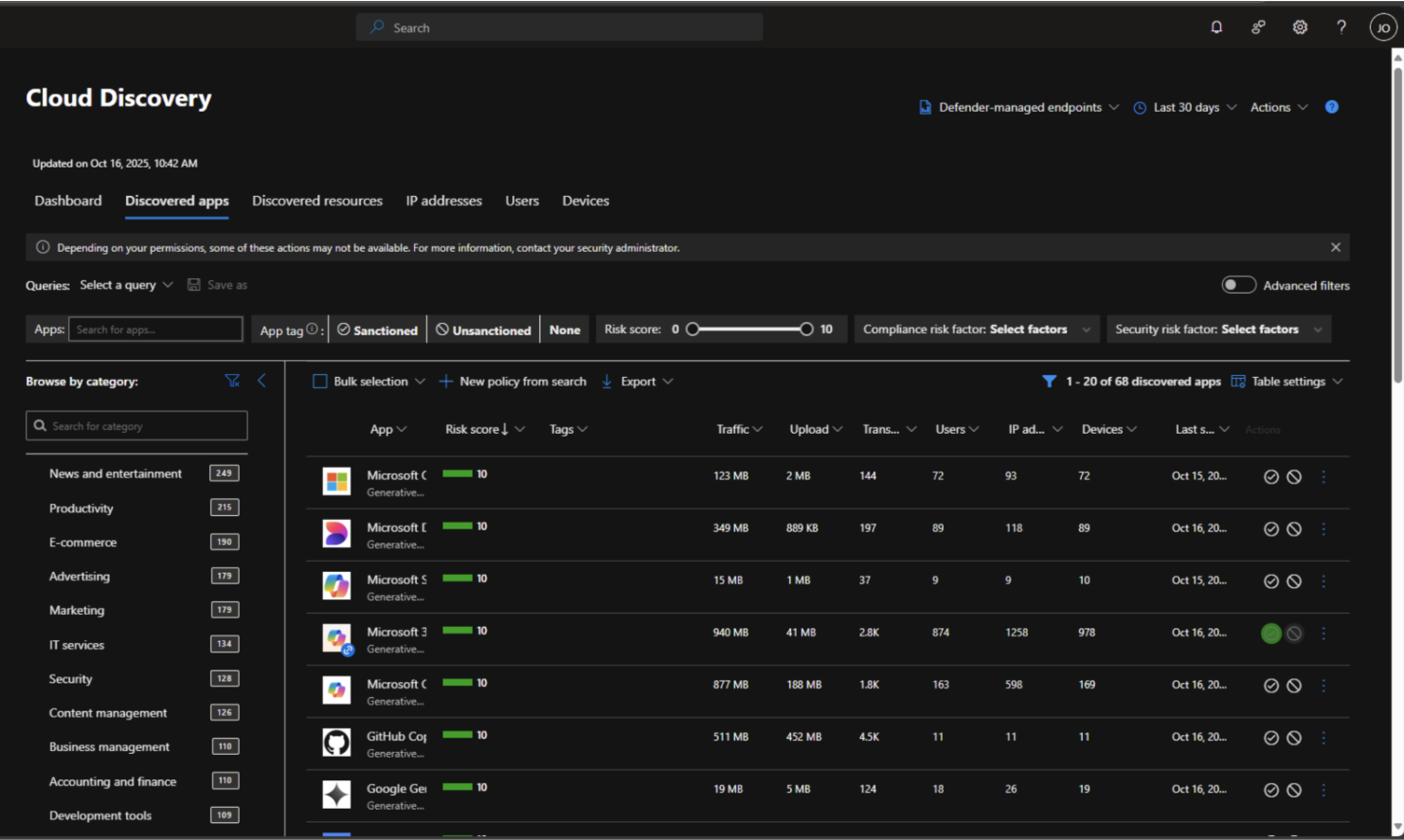Viewport: 1404px width, 840px height.
Task: Unsanction the app with 877 MB traffic
Action: (1294, 686)
